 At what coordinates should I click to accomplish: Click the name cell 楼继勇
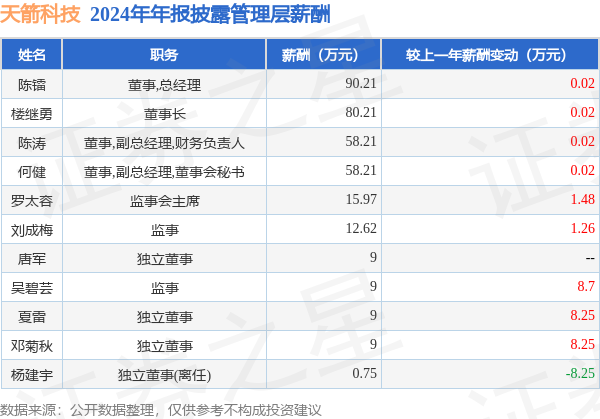point(32,114)
